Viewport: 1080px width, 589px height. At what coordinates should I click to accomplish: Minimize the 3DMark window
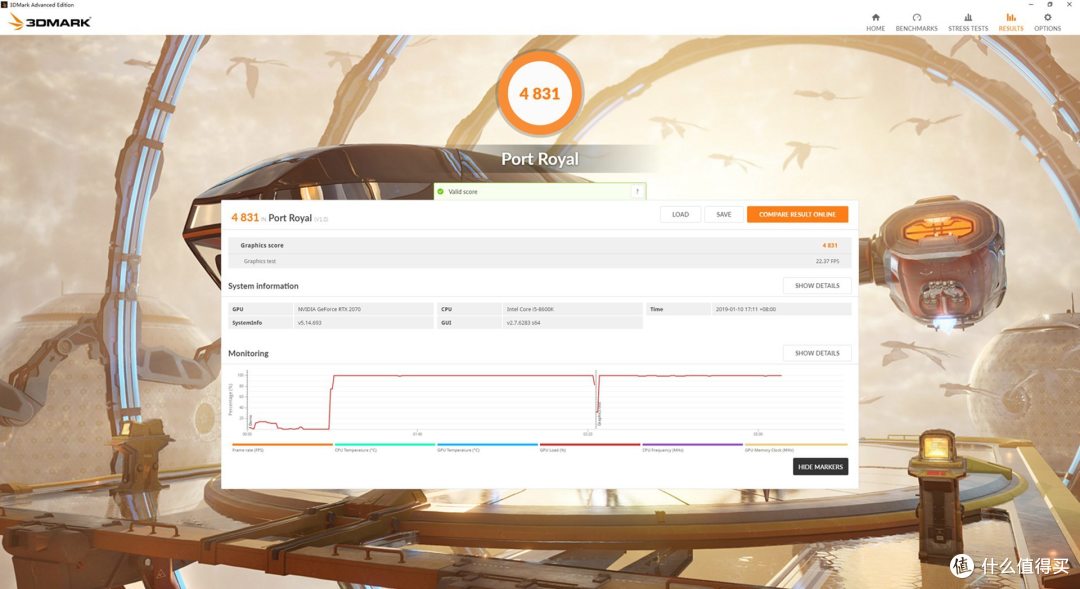(1031, 4)
